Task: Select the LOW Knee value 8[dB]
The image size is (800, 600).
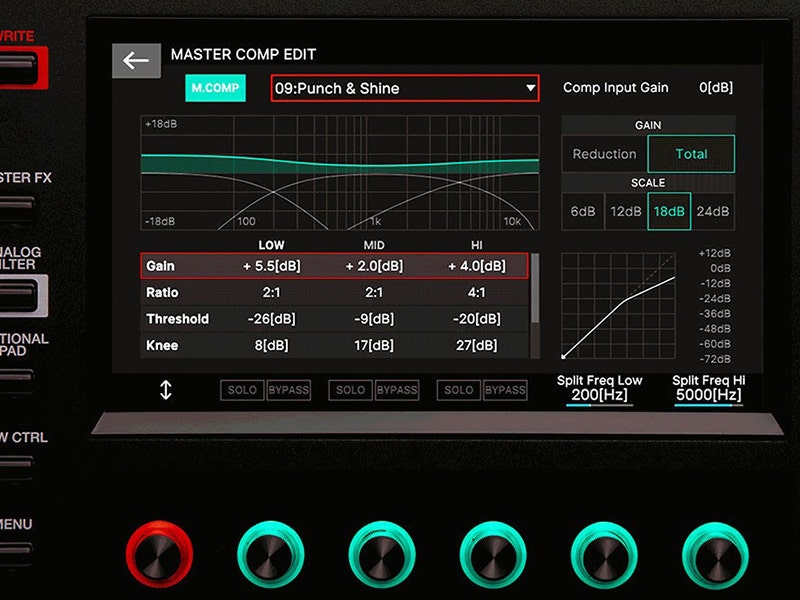Action: pyautogui.click(x=271, y=345)
